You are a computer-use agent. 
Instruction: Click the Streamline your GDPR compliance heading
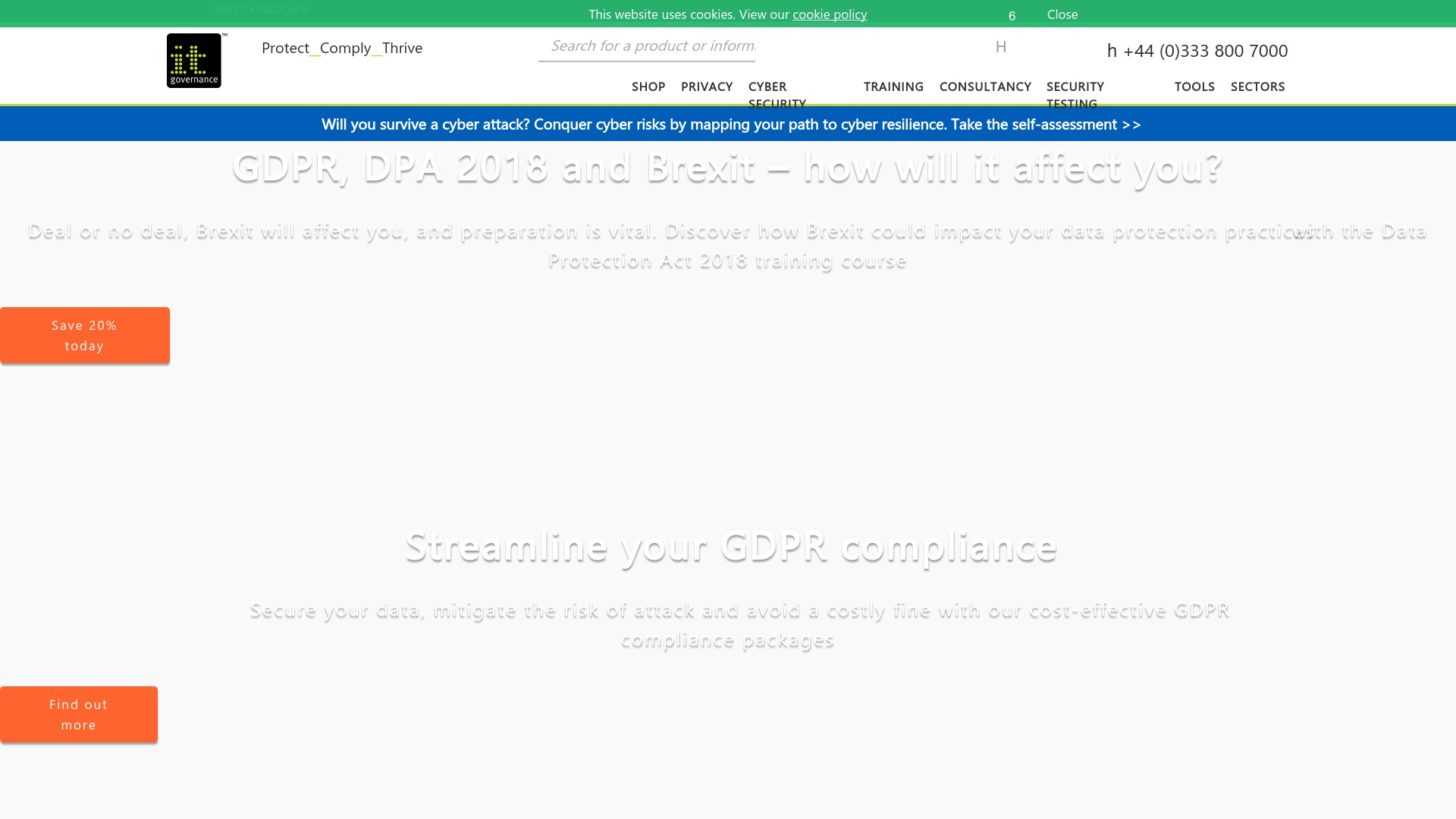[x=730, y=546]
